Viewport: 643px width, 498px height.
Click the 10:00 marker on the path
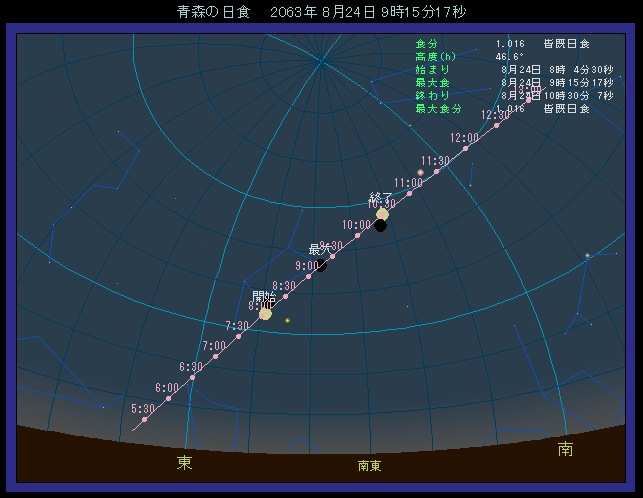(x=357, y=235)
